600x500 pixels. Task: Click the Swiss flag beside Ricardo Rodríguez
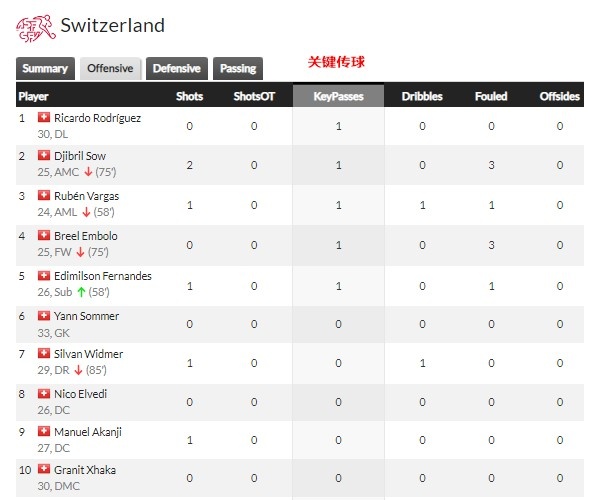[x=44, y=117]
